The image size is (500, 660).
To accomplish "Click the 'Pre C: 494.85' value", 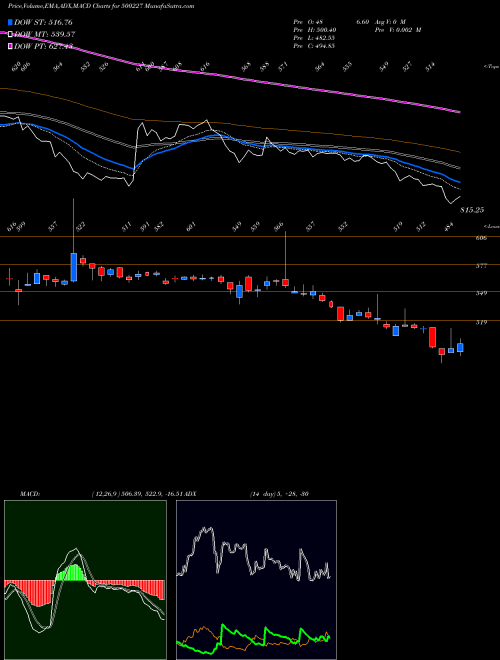I will [x=314, y=46].
